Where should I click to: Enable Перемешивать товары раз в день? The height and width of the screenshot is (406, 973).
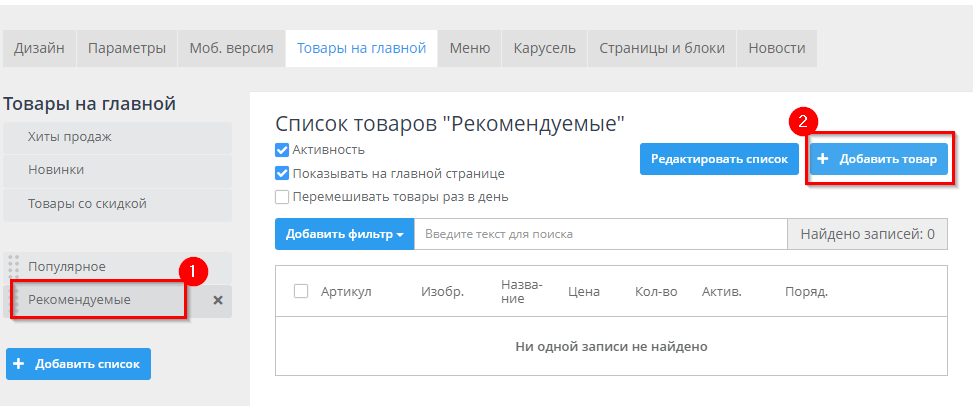282,197
